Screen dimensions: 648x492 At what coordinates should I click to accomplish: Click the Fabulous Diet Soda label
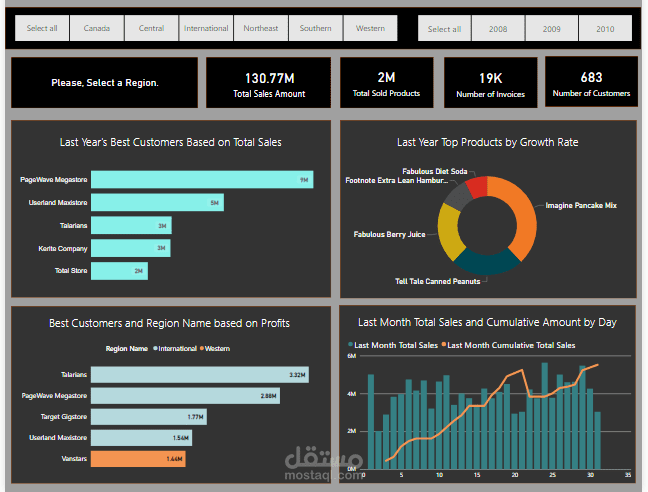point(435,171)
